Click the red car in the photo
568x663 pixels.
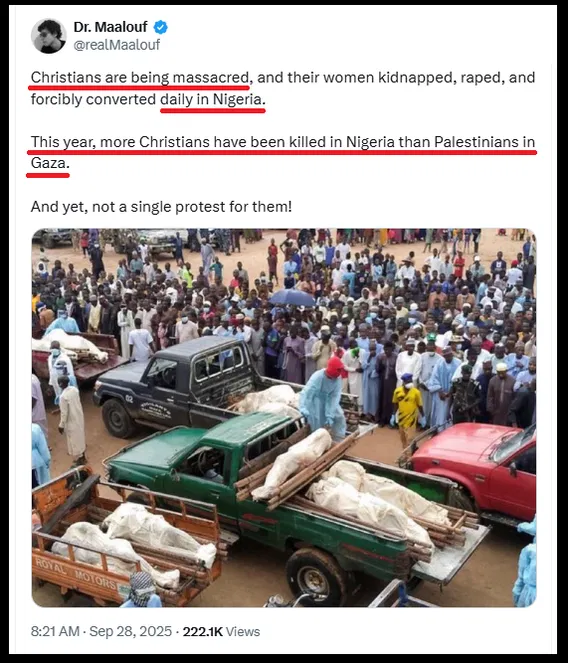pos(471,469)
